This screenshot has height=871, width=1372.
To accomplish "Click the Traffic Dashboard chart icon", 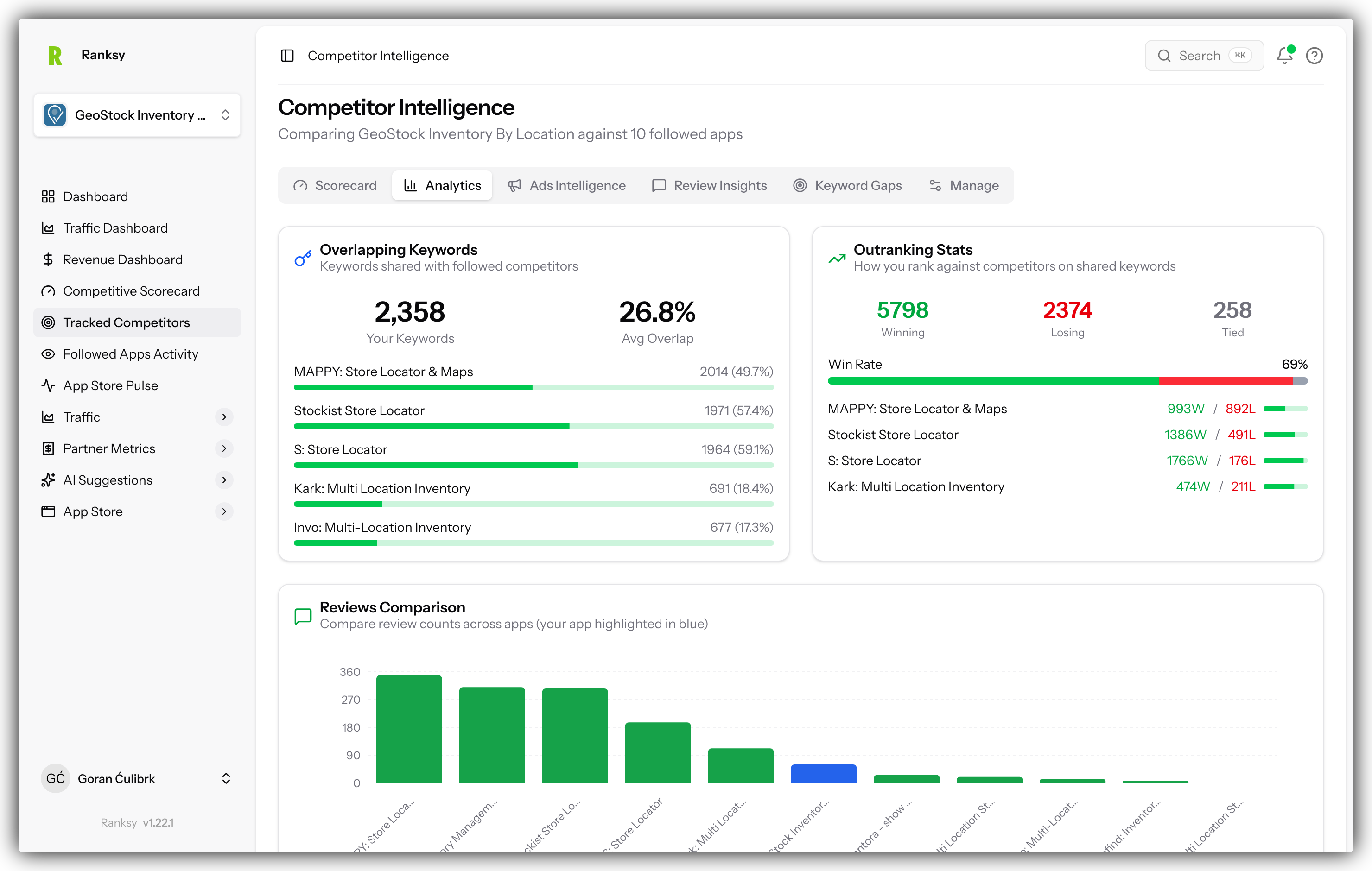I will (48, 228).
